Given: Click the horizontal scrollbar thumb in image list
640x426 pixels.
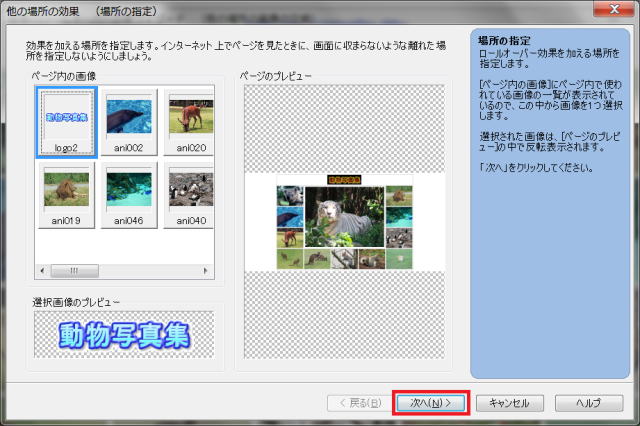Looking at the screenshot, I should (x=74, y=271).
